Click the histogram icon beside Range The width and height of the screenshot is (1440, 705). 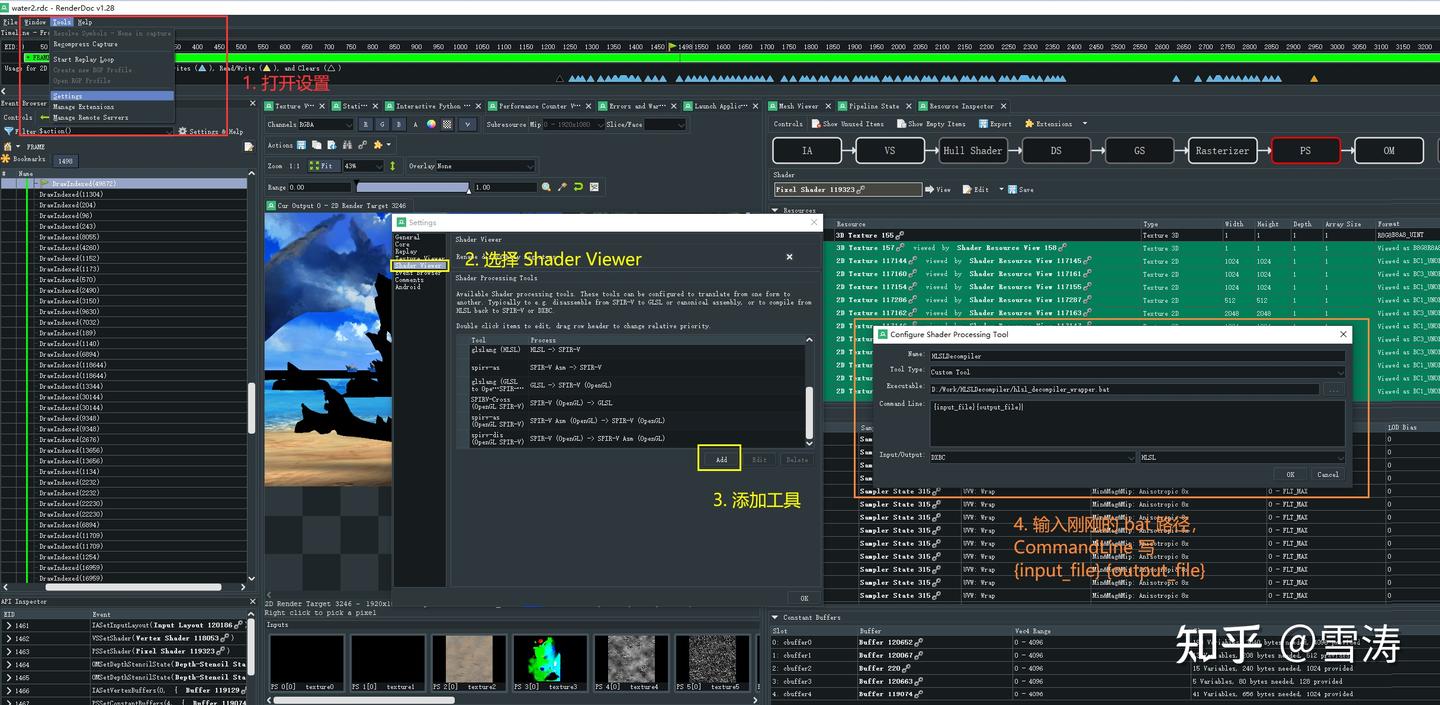(x=594, y=187)
